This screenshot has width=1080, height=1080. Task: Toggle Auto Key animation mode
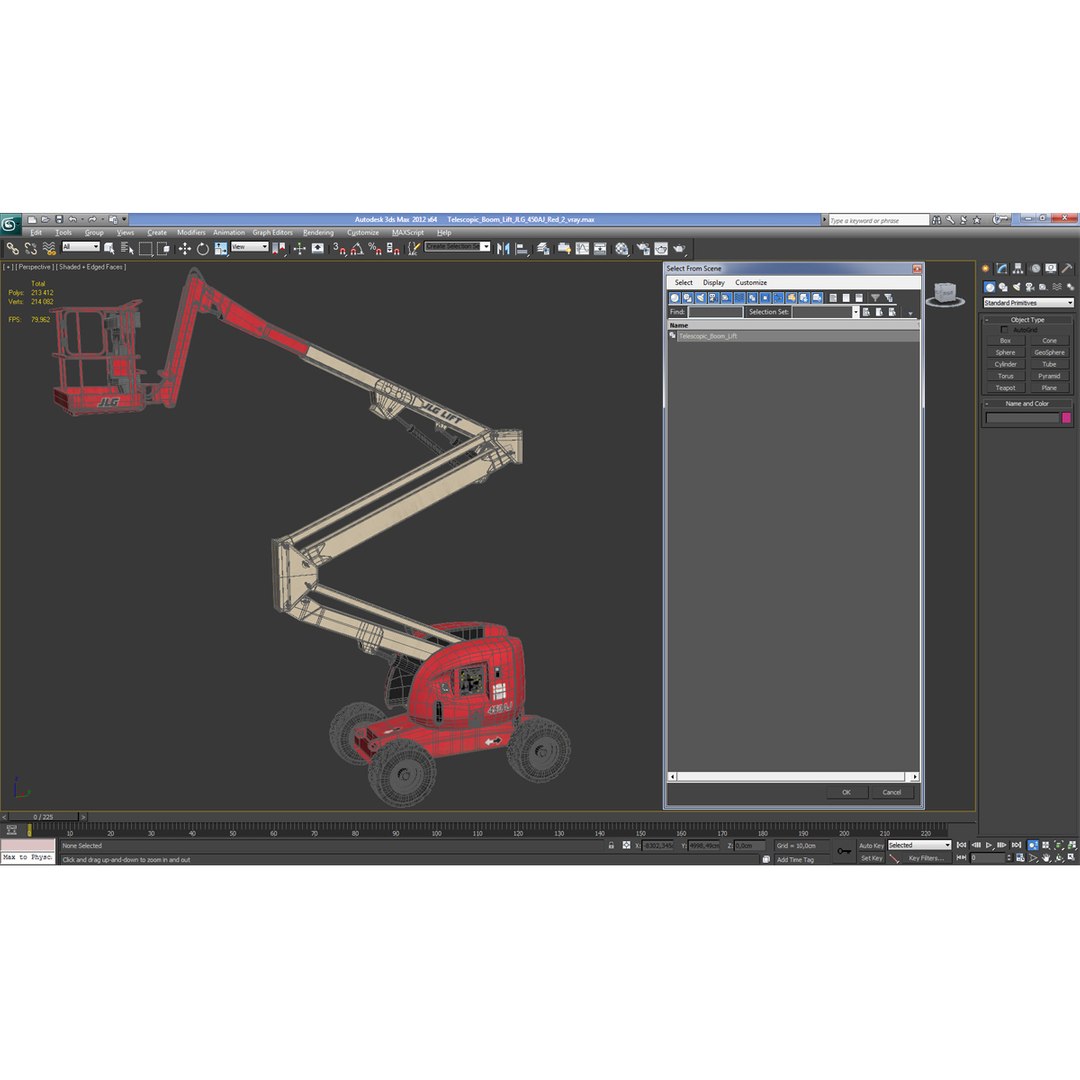pos(871,845)
